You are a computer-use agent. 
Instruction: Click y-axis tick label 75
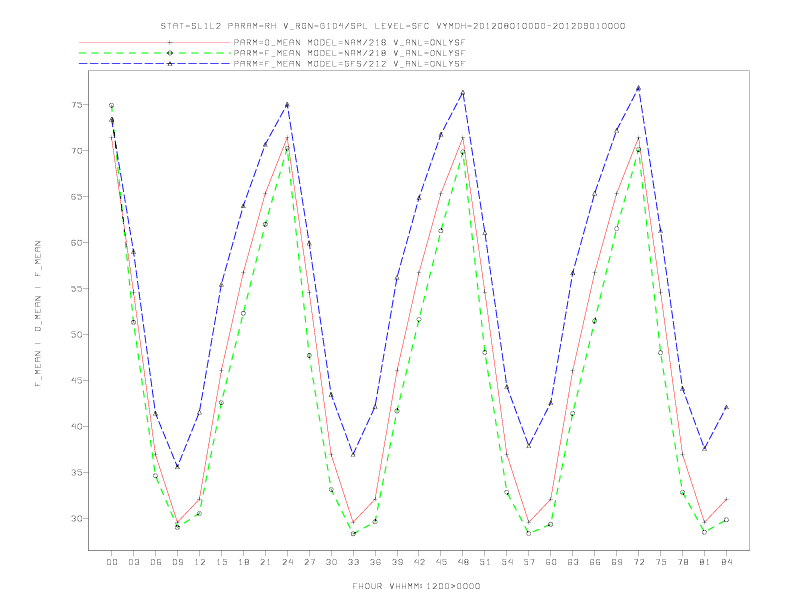point(77,105)
